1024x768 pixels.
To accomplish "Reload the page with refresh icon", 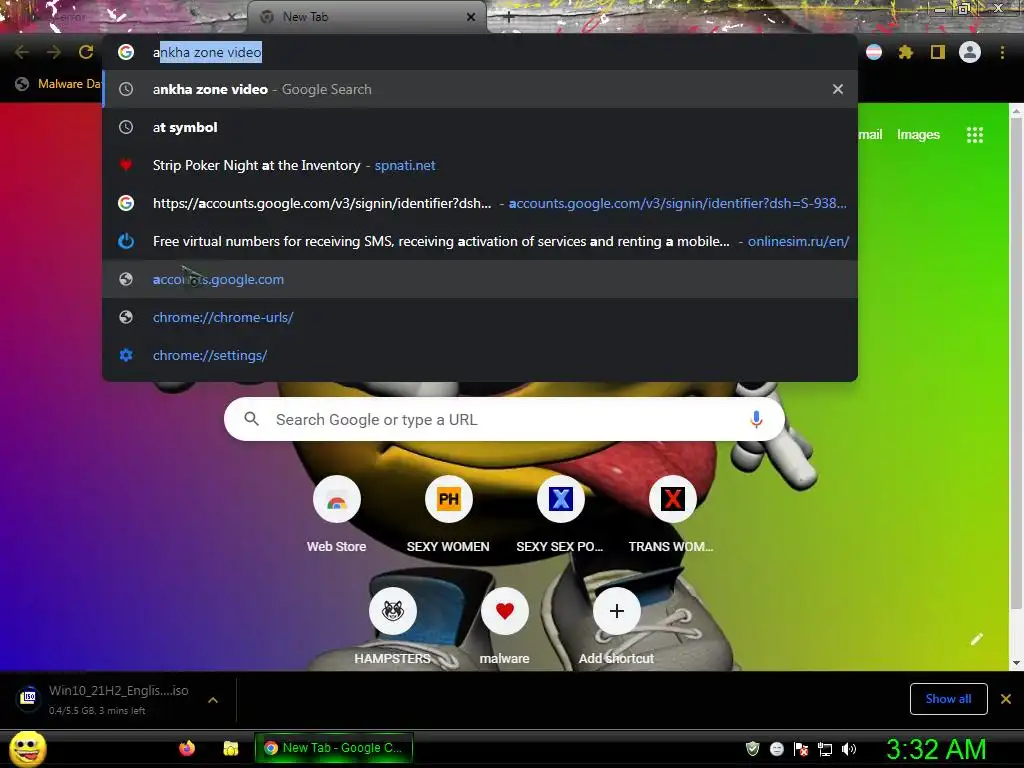I will click(x=86, y=52).
